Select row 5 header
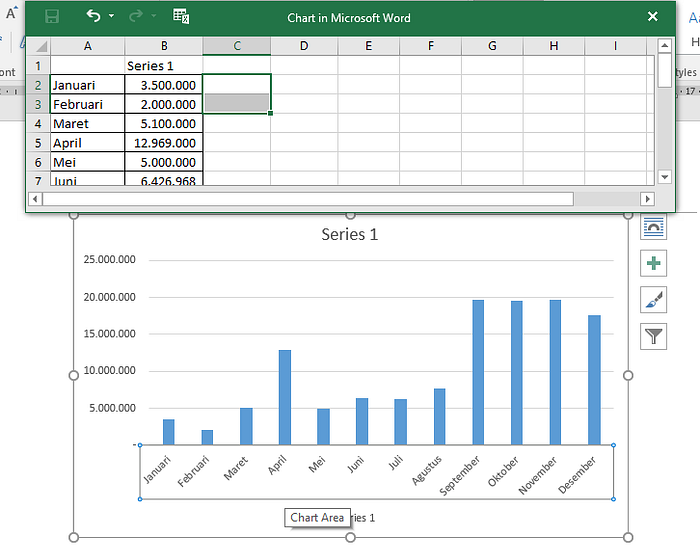The height and width of the screenshot is (560, 700). [x=38, y=143]
